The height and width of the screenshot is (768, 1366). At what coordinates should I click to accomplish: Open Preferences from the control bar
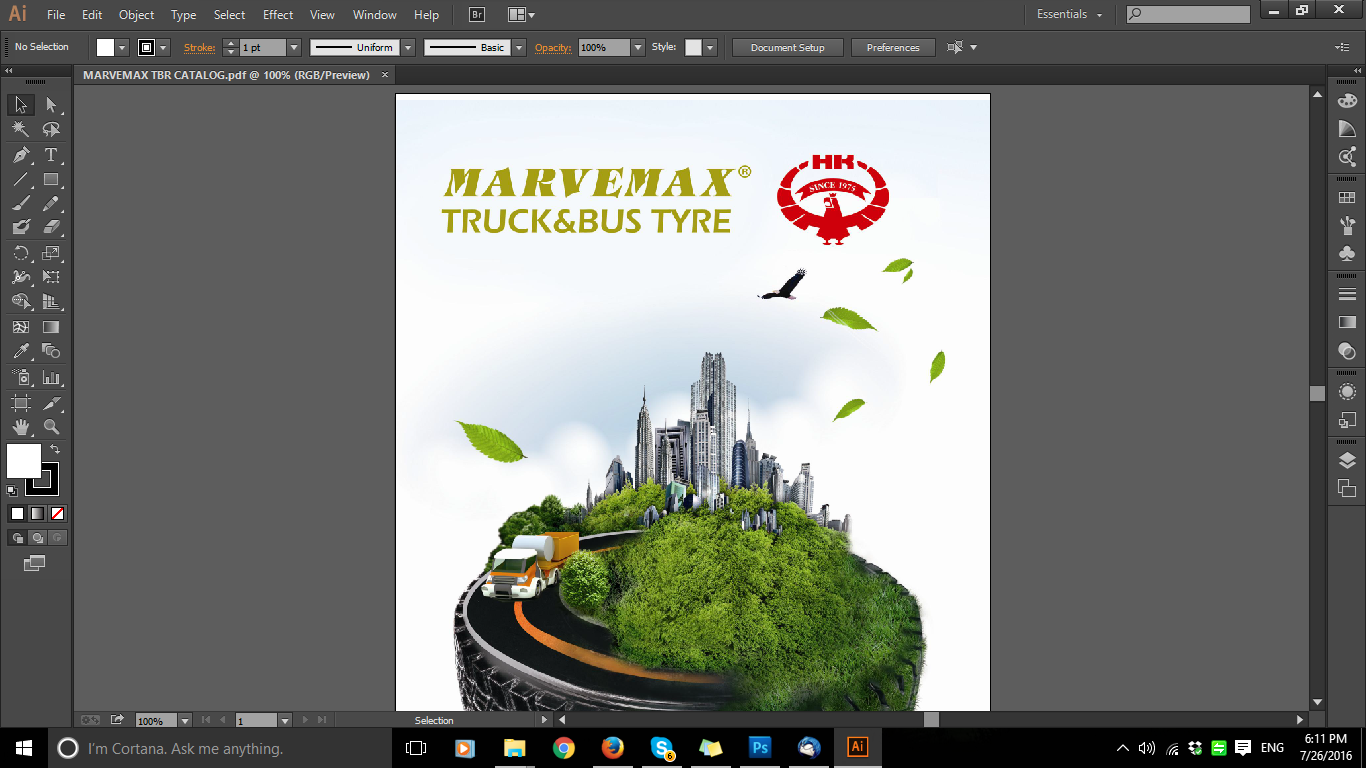click(x=892, y=46)
